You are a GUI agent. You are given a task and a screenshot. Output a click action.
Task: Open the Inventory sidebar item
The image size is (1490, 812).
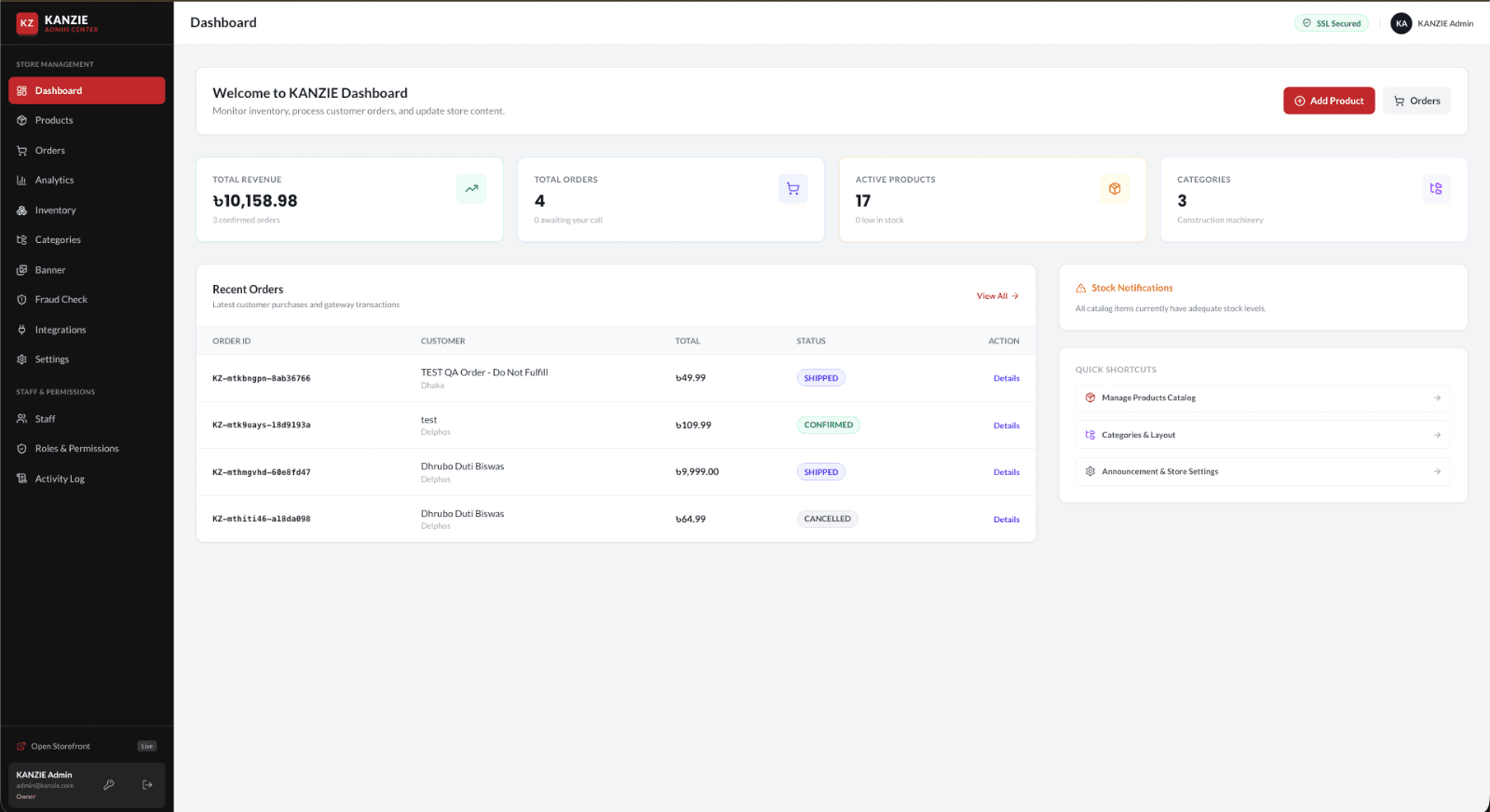pyautogui.click(x=87, y=210)
